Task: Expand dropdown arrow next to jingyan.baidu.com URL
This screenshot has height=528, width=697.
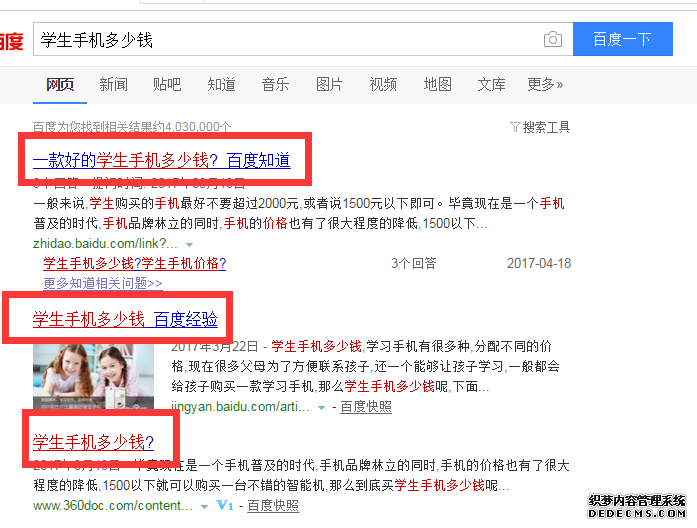Action: pos(321,408)
